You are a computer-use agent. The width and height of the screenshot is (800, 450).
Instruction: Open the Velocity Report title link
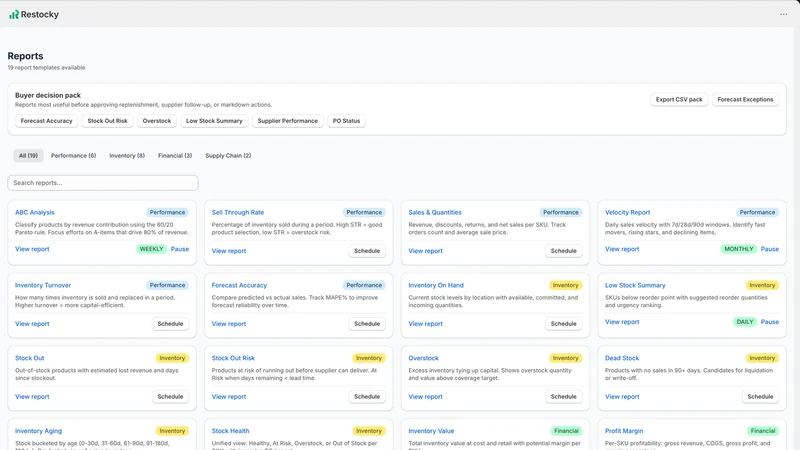pyautogui.click(x=628, y=212)
